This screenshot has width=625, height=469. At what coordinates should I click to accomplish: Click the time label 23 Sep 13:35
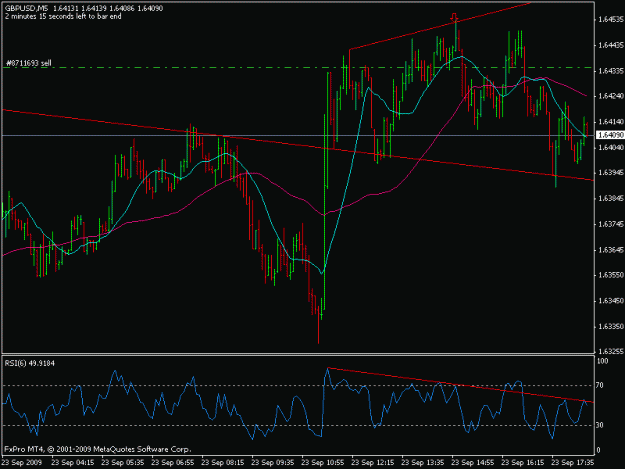pyautogui.click(x=423, y=463)
